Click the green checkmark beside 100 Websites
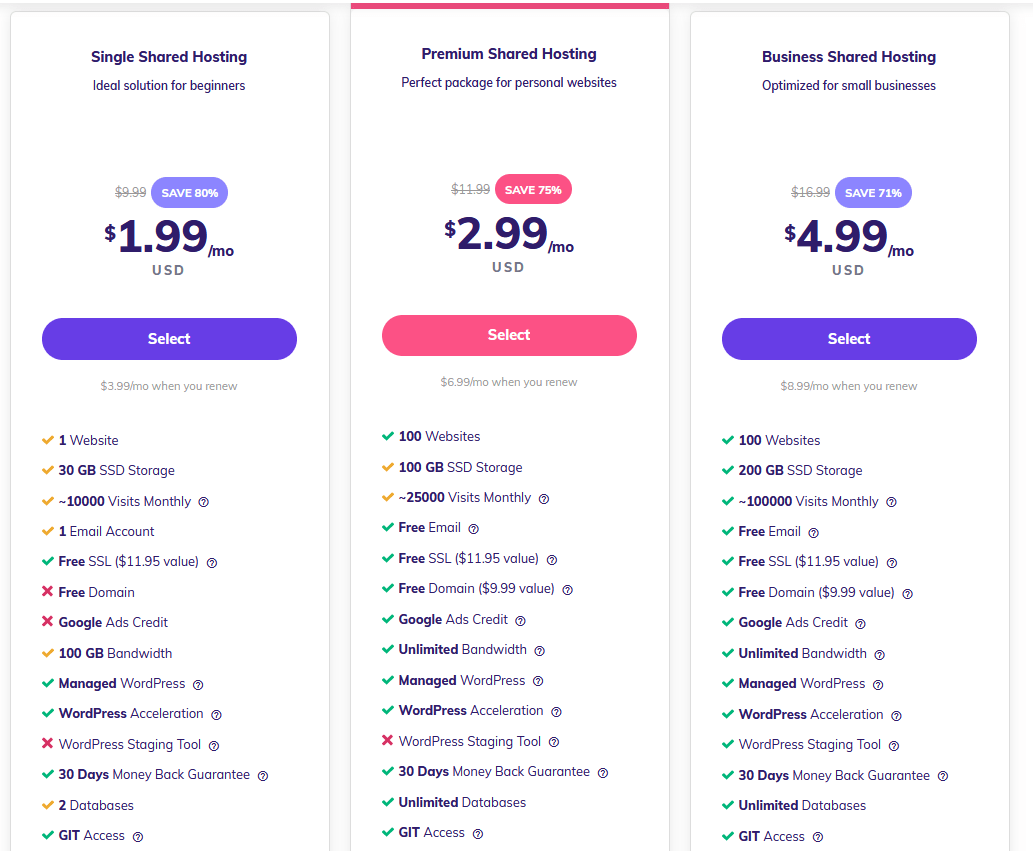1033x851 pixels. tap(386, 436)
